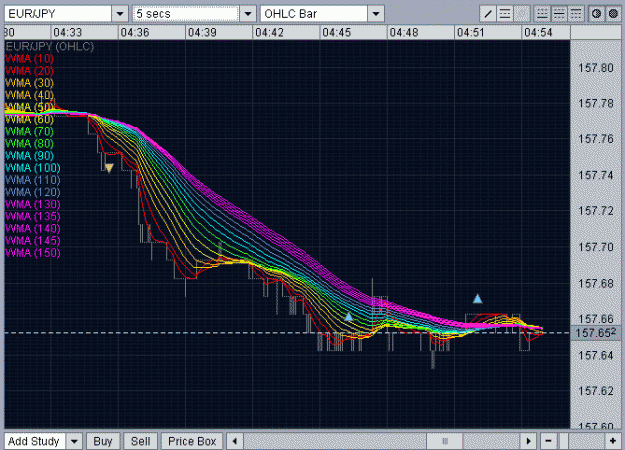Click the Sell button
Viewport: 625px width, 450px height.
point(141,441)
